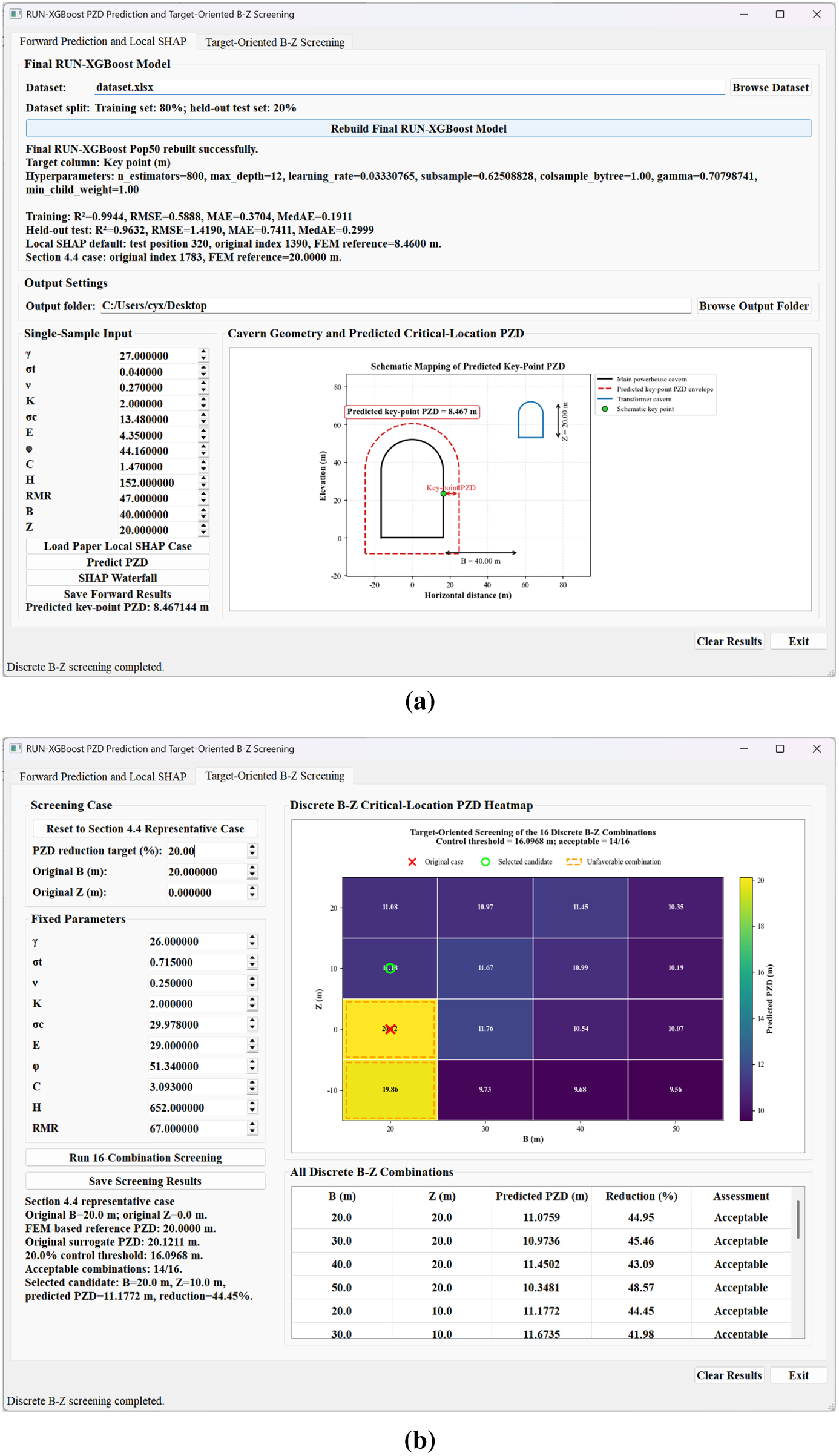The image size is (839, 1456).
Task: Open Forward Prediction and Local SHAP tab in window (b)
Action: point(103,776)
